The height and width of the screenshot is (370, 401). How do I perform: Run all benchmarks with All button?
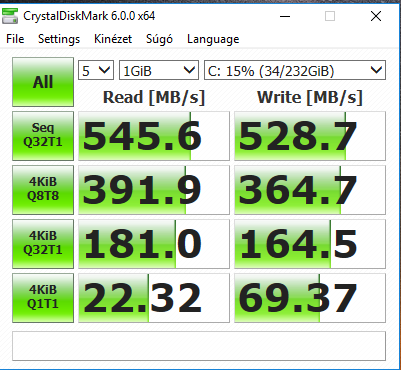click(43, 82)
